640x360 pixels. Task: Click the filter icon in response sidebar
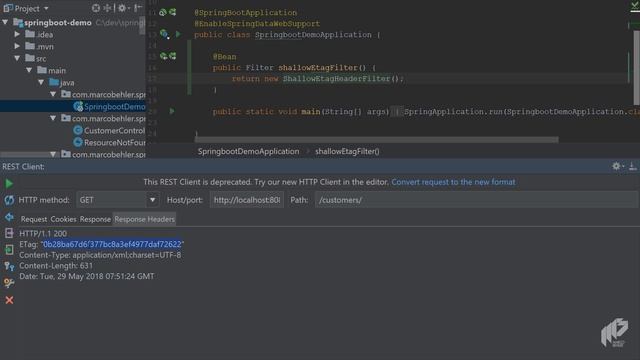tap(9, 266)
